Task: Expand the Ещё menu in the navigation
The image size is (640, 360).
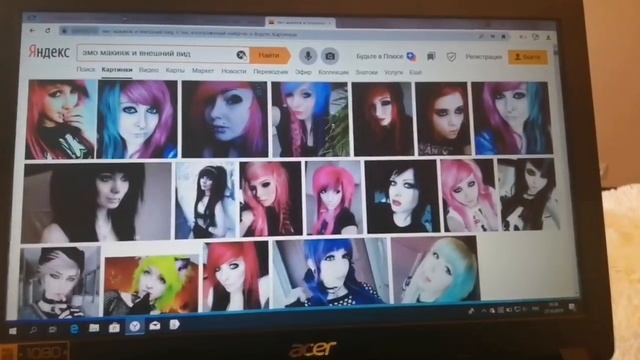Action: click(x=416, y=72)
